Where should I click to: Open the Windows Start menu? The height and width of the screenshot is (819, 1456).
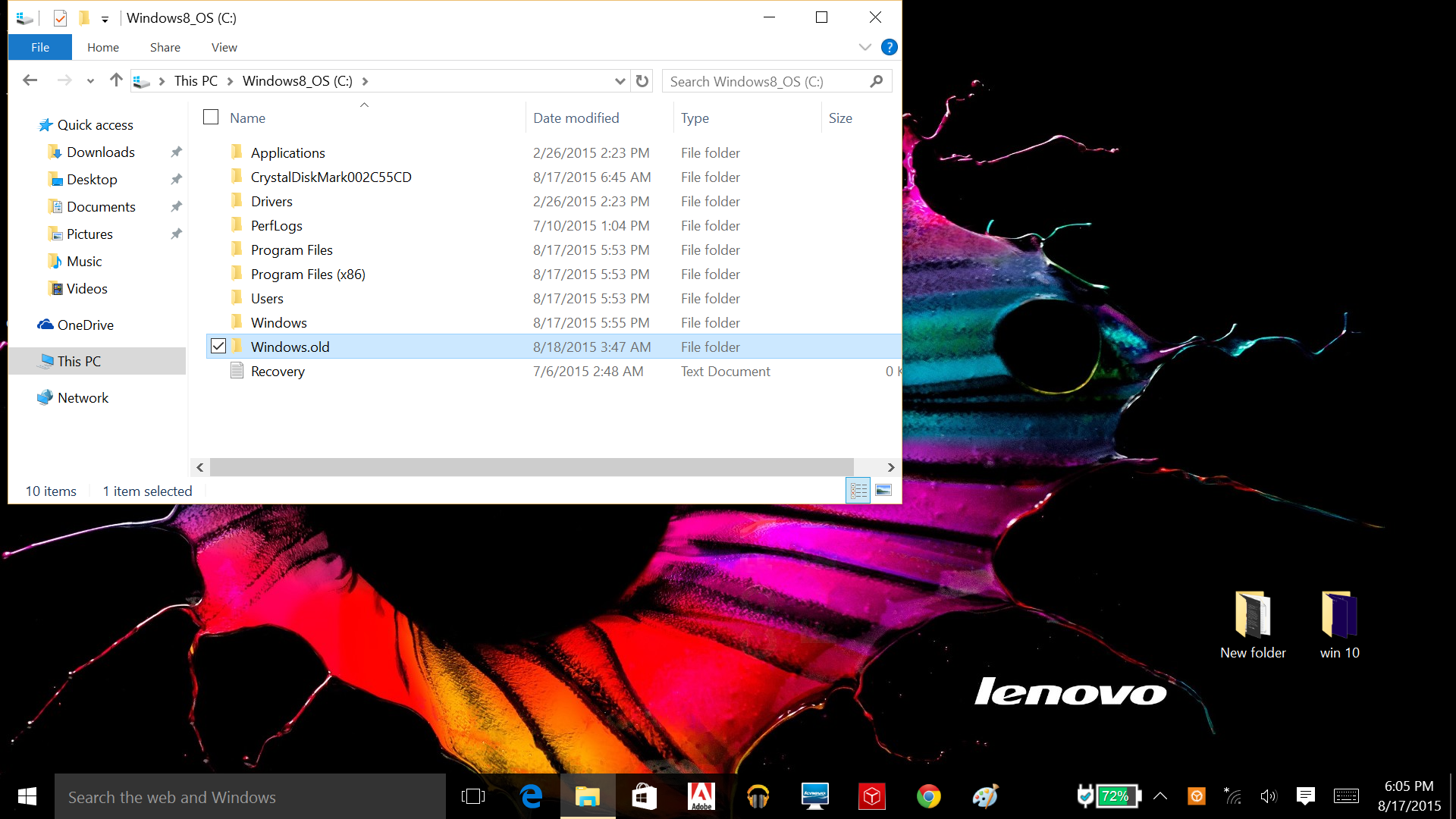tap(27, 796)
